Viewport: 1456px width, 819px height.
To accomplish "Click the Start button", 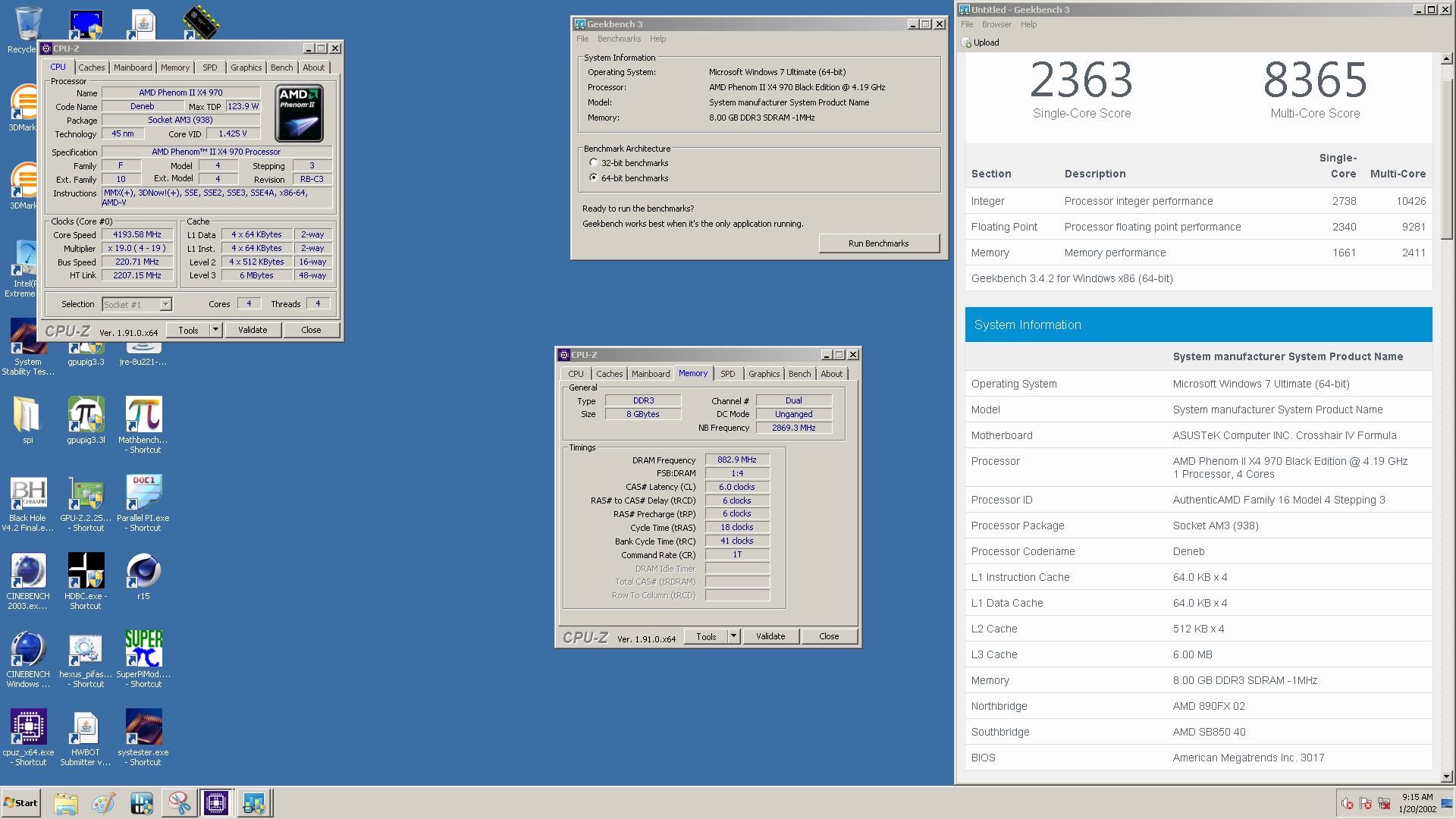I will coord(21,803).
